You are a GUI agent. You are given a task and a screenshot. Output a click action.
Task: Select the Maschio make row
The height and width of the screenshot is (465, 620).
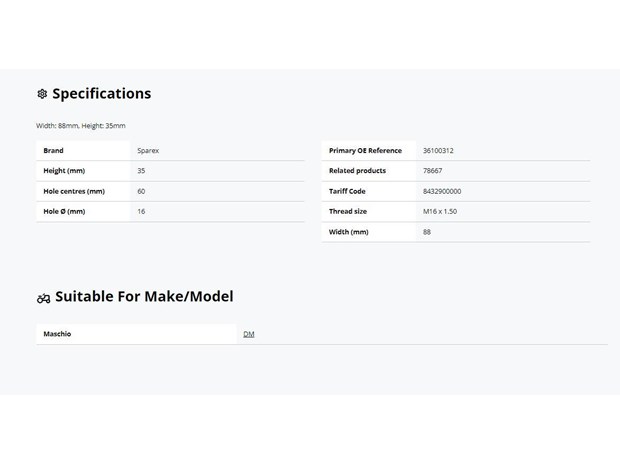pos(322,334)
